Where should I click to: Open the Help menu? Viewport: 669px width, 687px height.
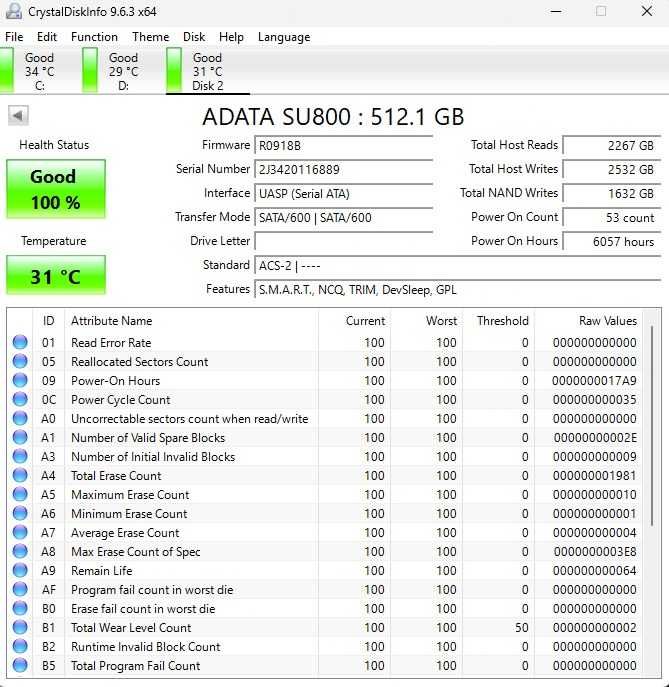tap(231, 37)
